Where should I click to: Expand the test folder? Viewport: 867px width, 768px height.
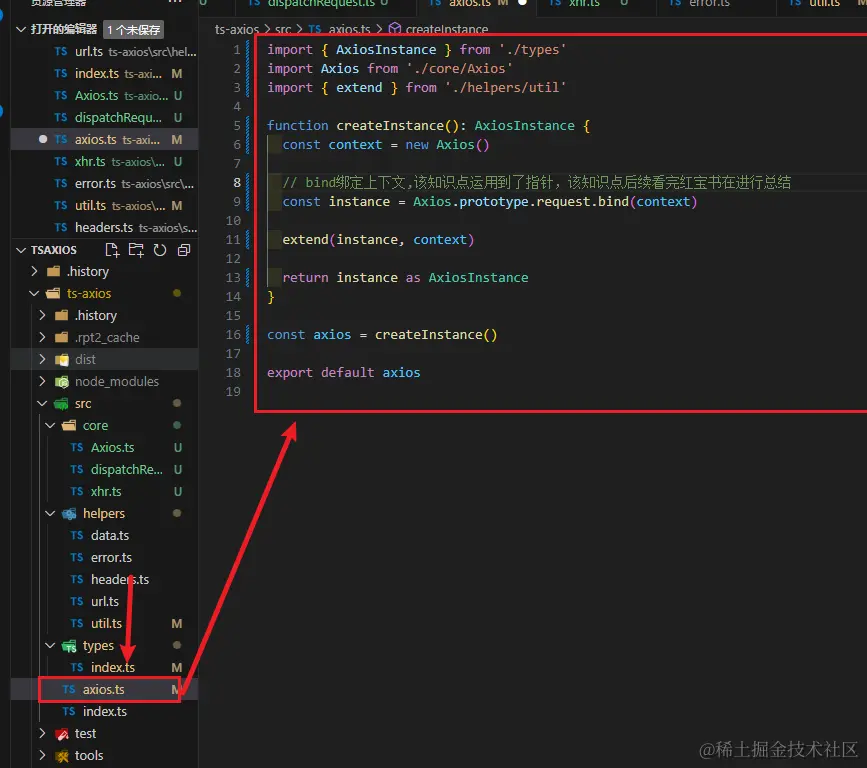[43, 733]
